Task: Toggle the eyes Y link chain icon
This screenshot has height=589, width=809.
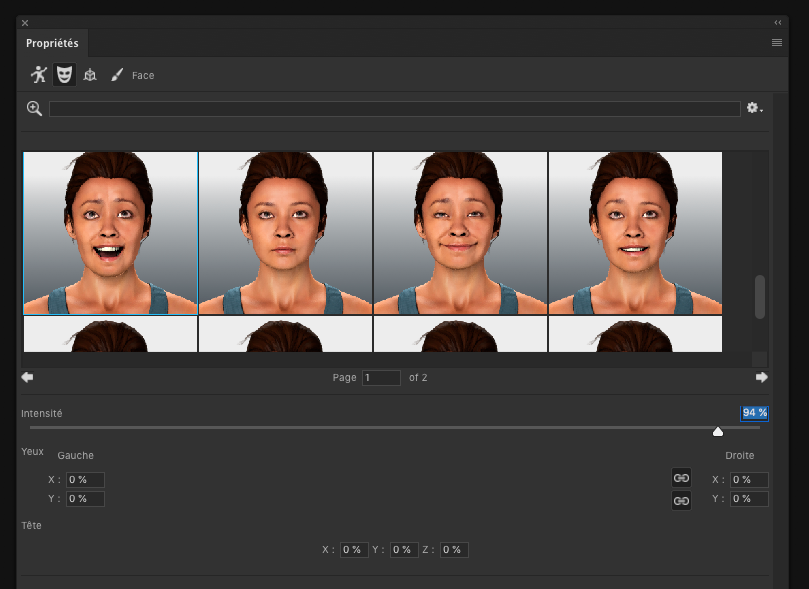Action: pos(681,500)
